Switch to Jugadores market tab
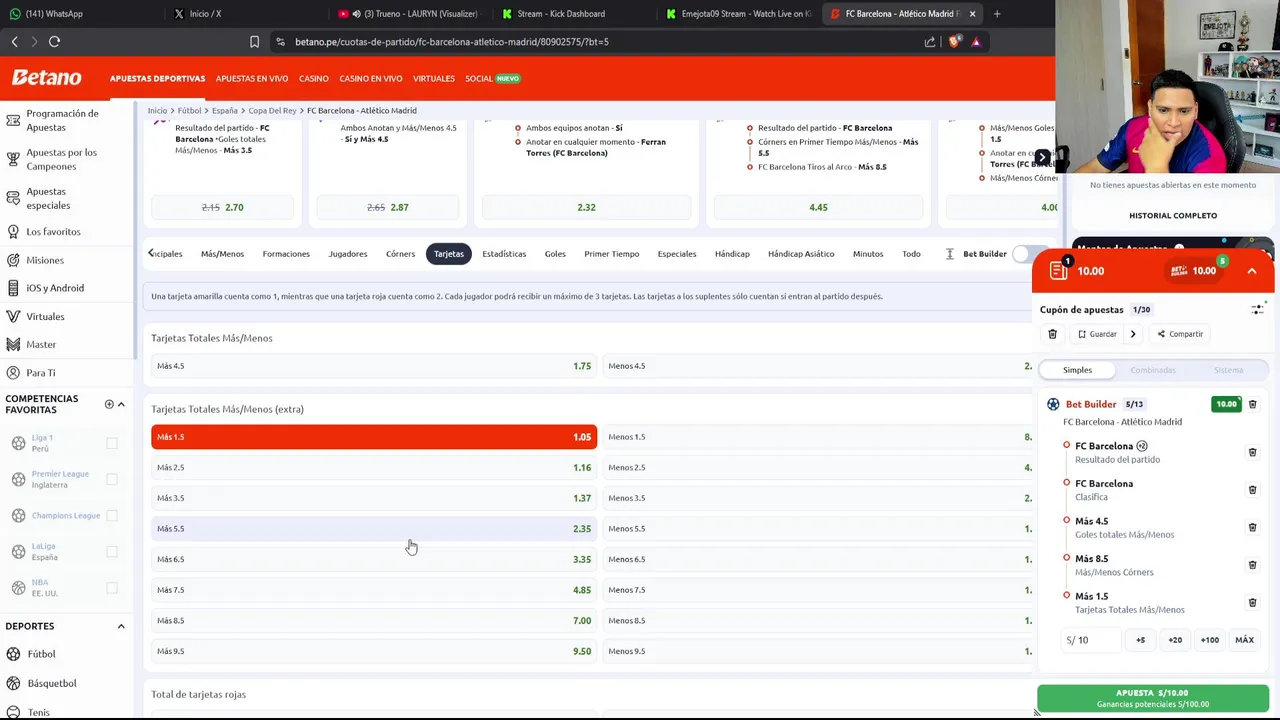This screenshot has height=720, width=1280. tap(348, 254)
